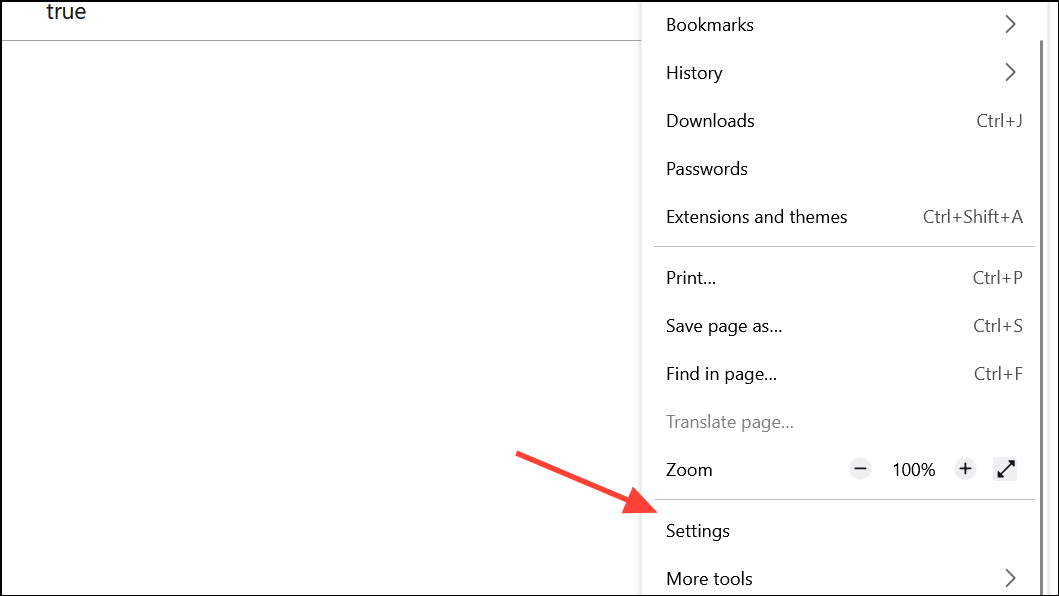The image size is (1059, 596).
Task: Click the 100% zoom level value
Action: tap(913, 469)
